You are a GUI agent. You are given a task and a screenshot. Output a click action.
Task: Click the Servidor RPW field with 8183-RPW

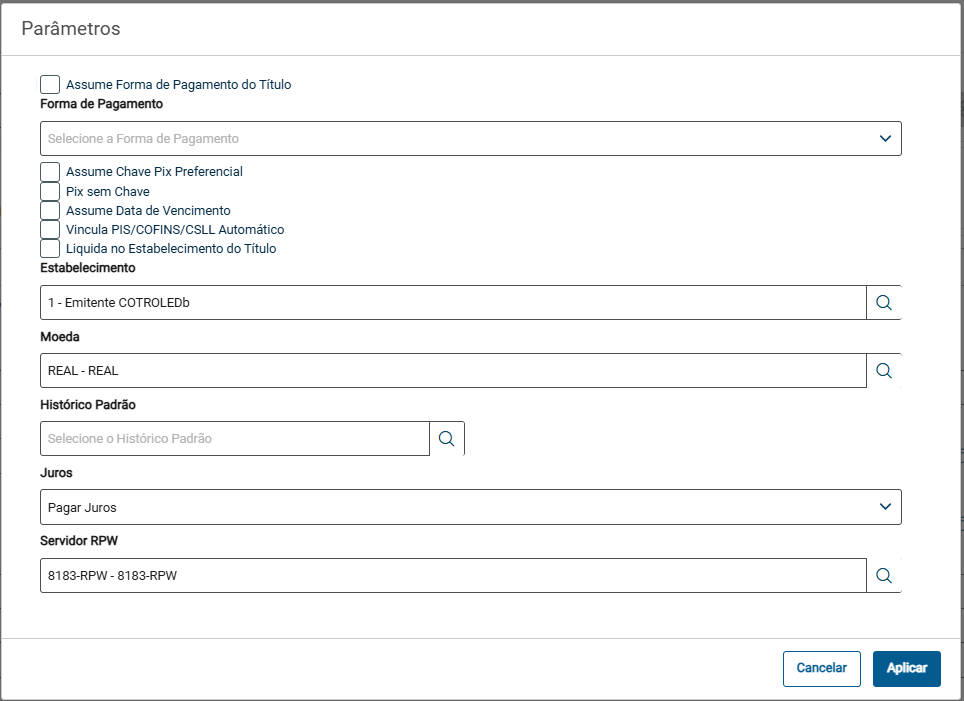(450, 575)
